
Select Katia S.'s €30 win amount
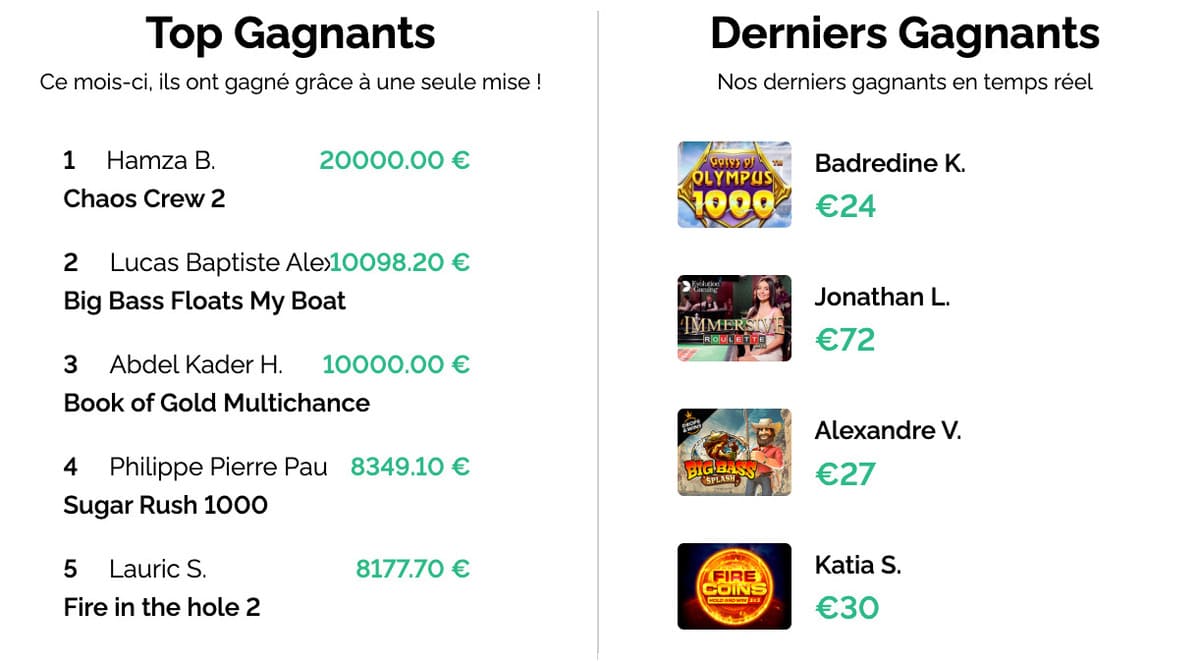(x=847, y=608)
